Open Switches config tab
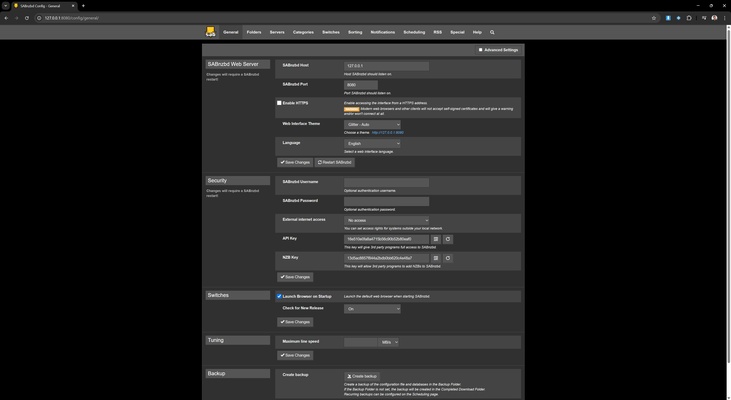This screenshot has height=400, width=731. 331,32
